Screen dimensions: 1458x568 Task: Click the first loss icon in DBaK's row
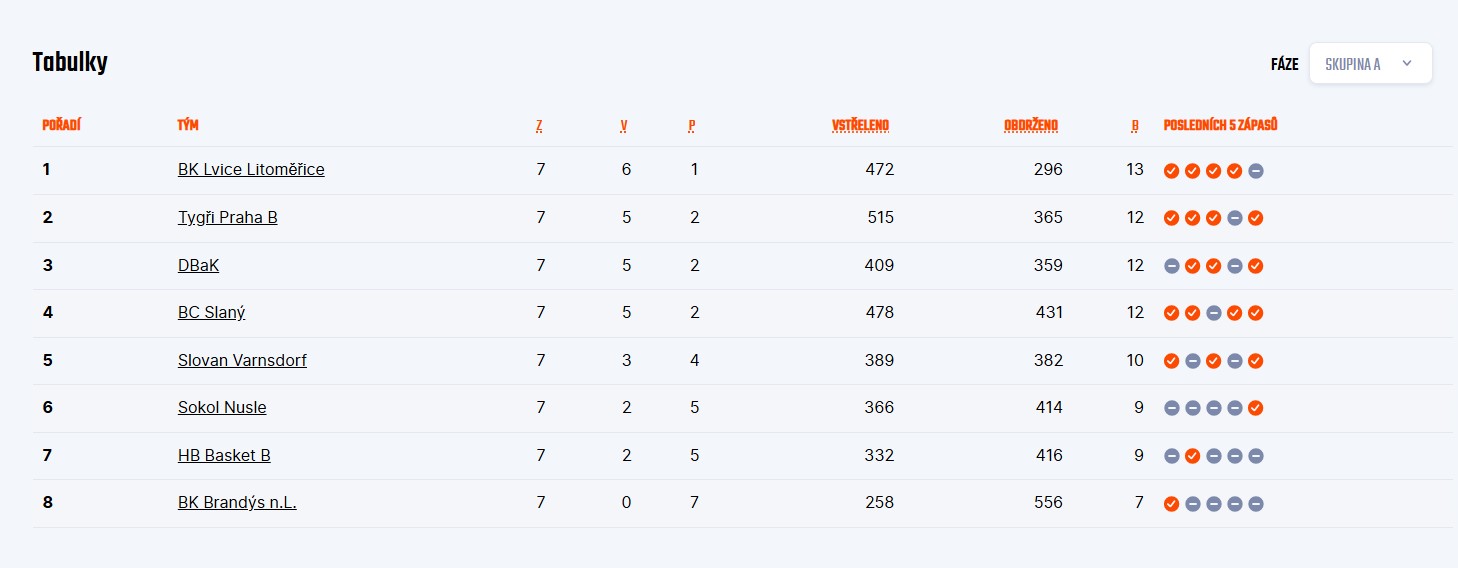tap(1171, 266)
